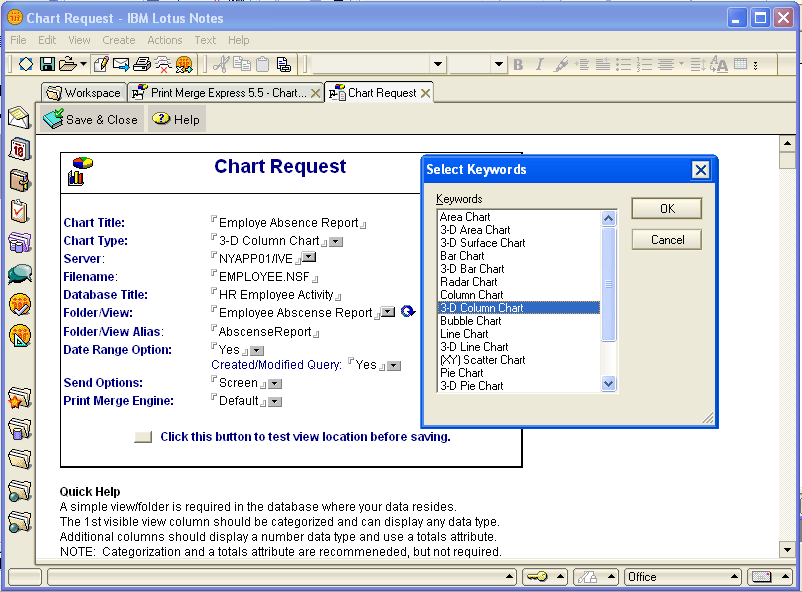Open the Created/Modified Query dropdown
The height and width of the screenshot is (592, 802).
point(394,366)
